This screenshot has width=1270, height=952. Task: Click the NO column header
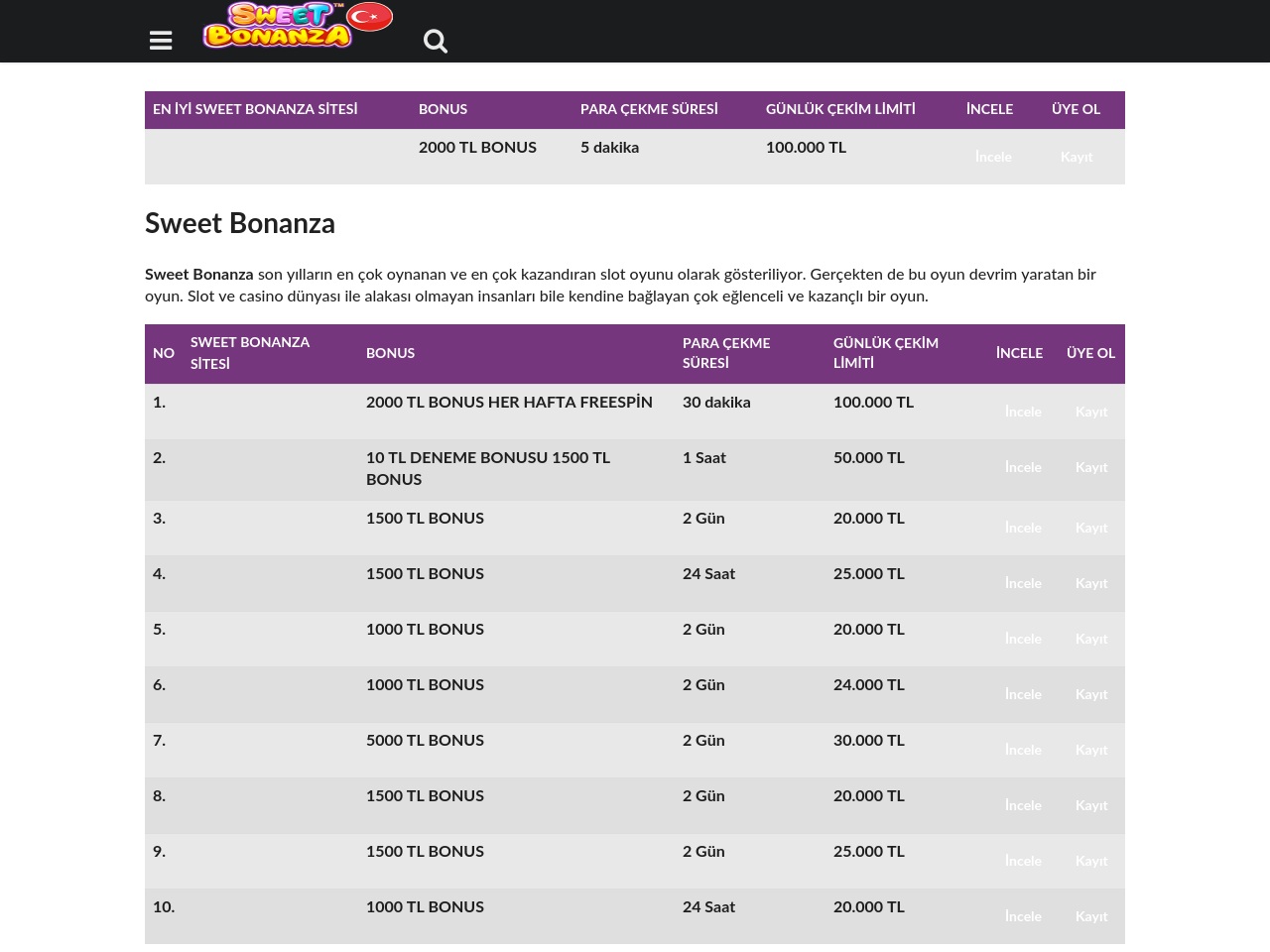[x=164, y=353]
